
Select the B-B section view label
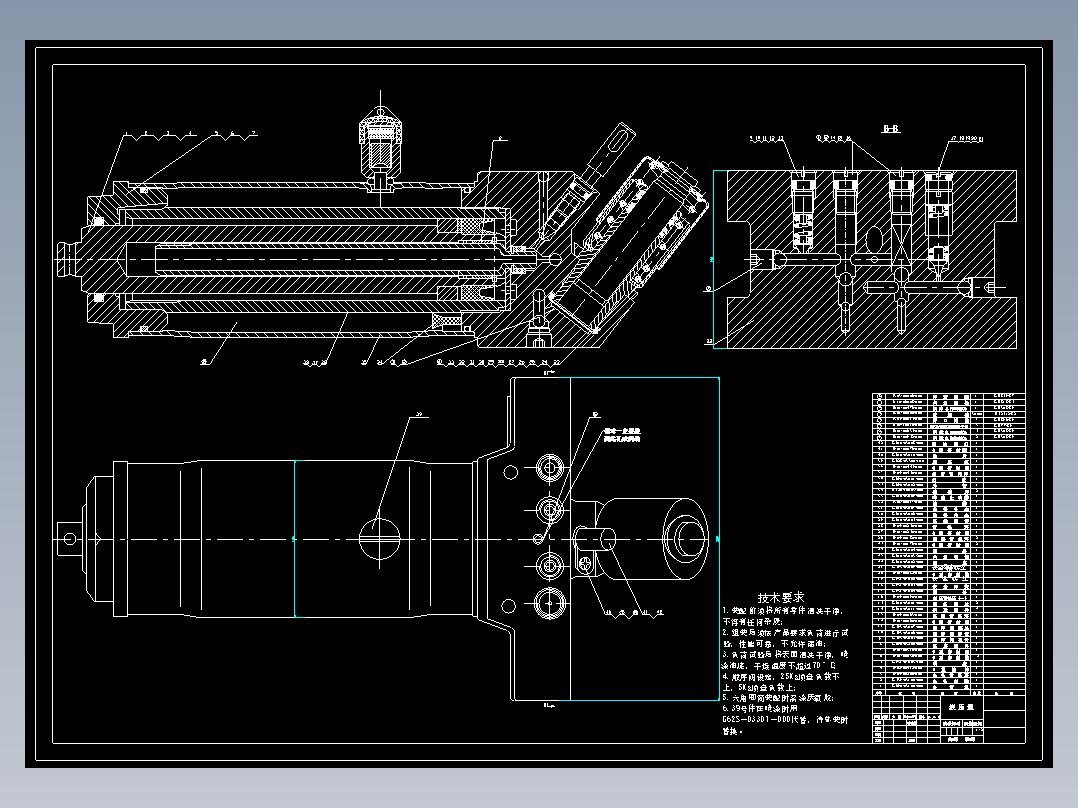point(890,129)
